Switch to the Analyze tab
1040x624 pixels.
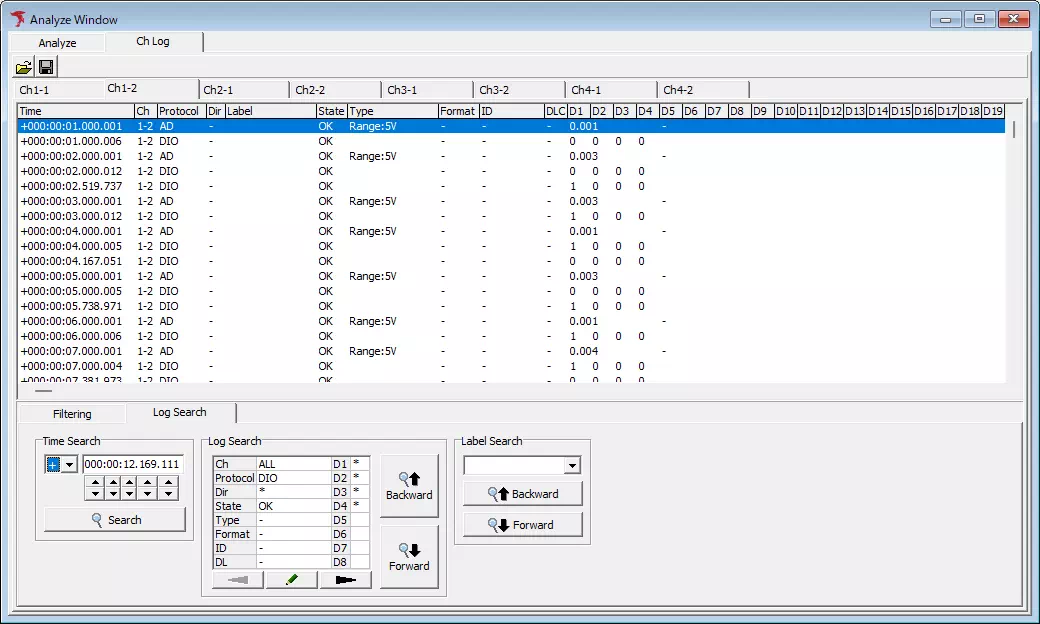pyautogui.click(x=56, y=42)
